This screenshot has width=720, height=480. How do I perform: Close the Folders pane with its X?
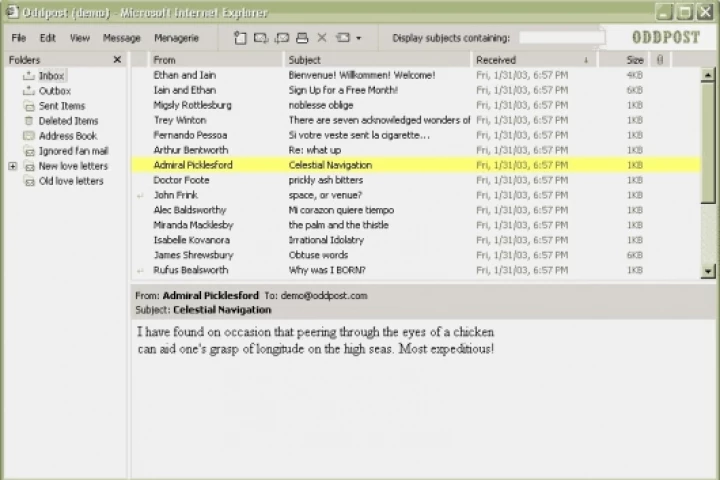117,59
